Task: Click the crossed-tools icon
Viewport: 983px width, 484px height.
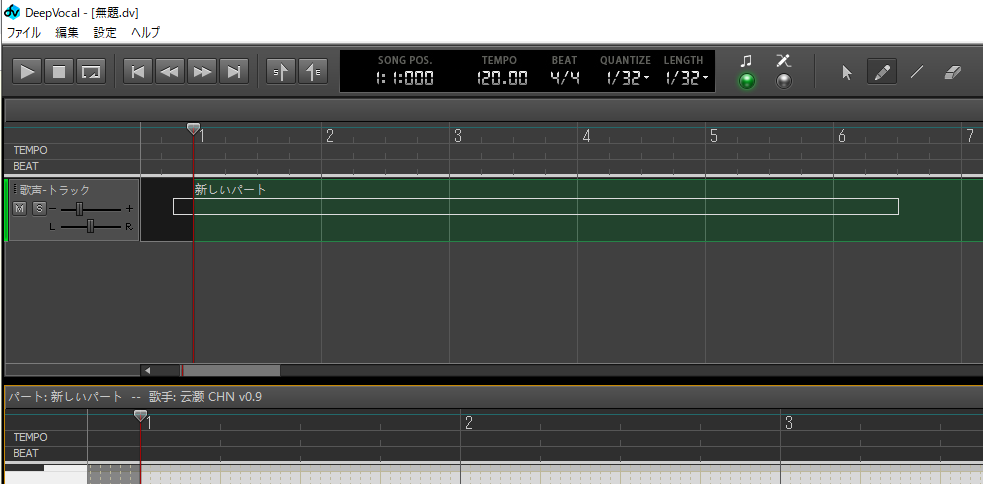Action: [784, 61]
